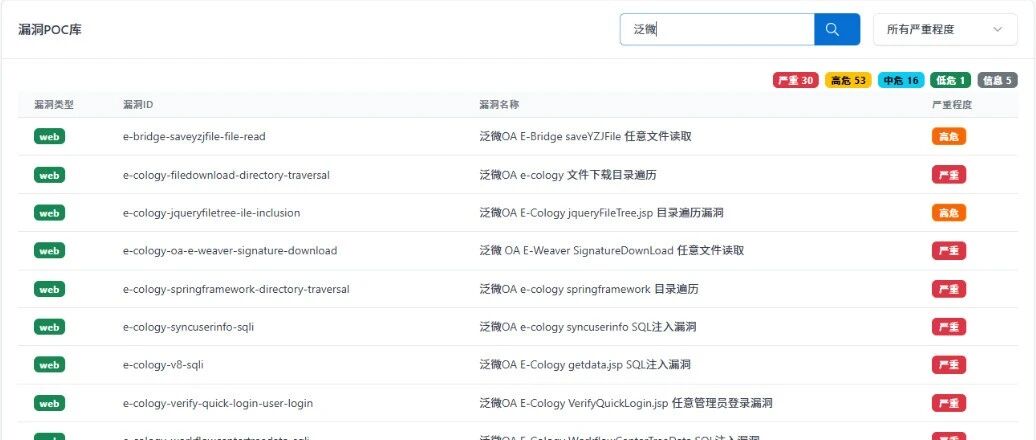Open 泛微OA E-Cology VerifyQuickLogin.jsp 任意管理员登录漏洞 entry
The height and width of the screenshot is (440, 1036).
(626, 403)
